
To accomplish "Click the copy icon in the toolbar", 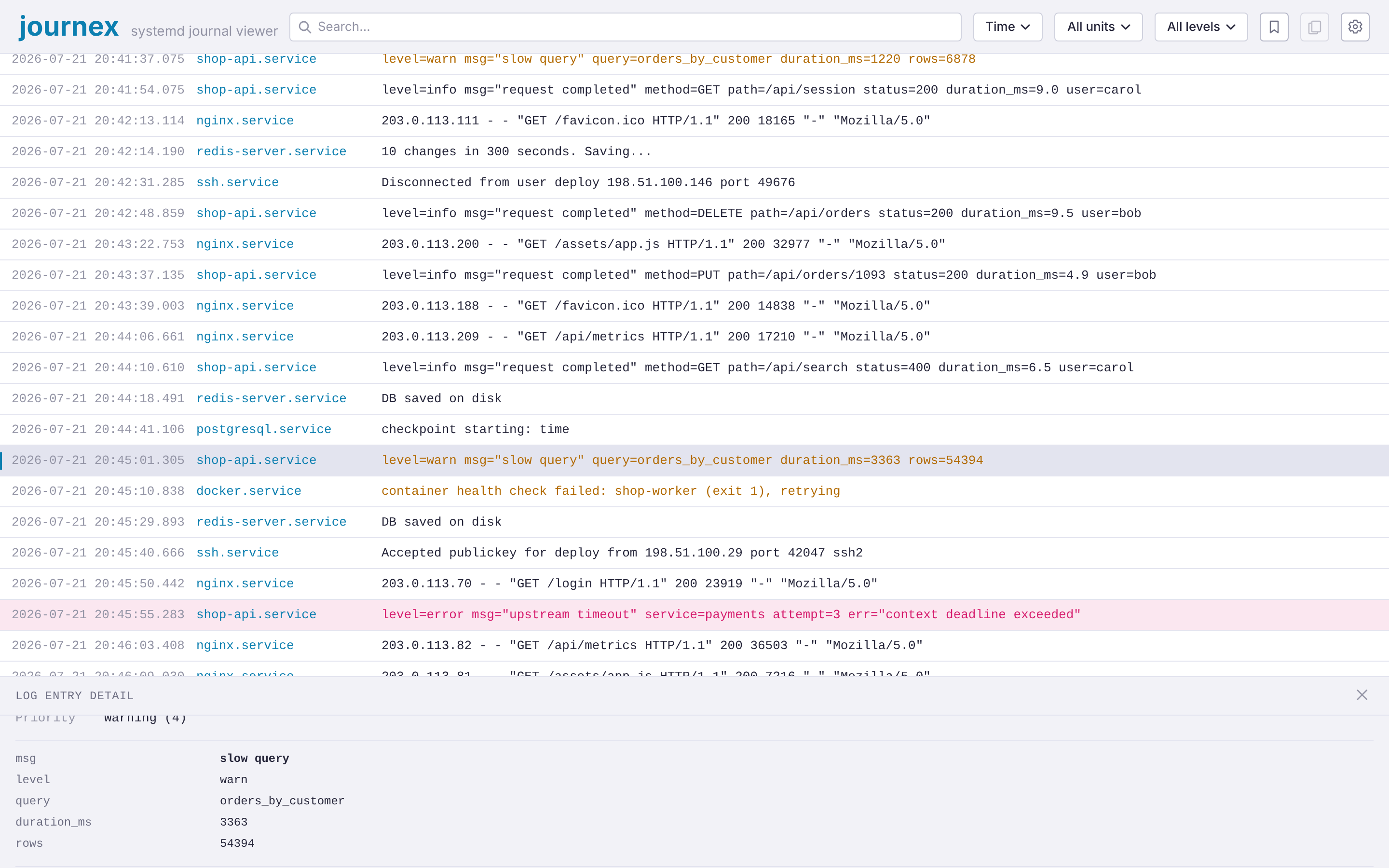I will tap(1314, 27).
